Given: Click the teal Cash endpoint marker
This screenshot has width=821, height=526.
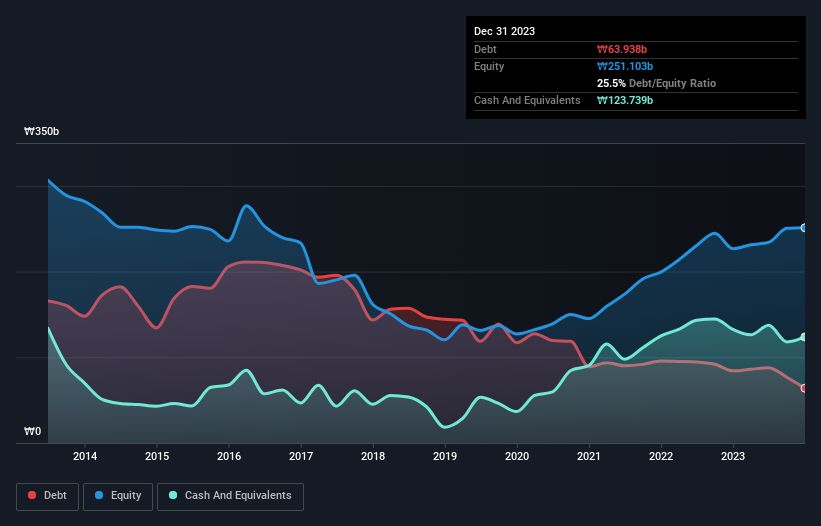Looking at the screenshot, I should [x=804, y=337].
